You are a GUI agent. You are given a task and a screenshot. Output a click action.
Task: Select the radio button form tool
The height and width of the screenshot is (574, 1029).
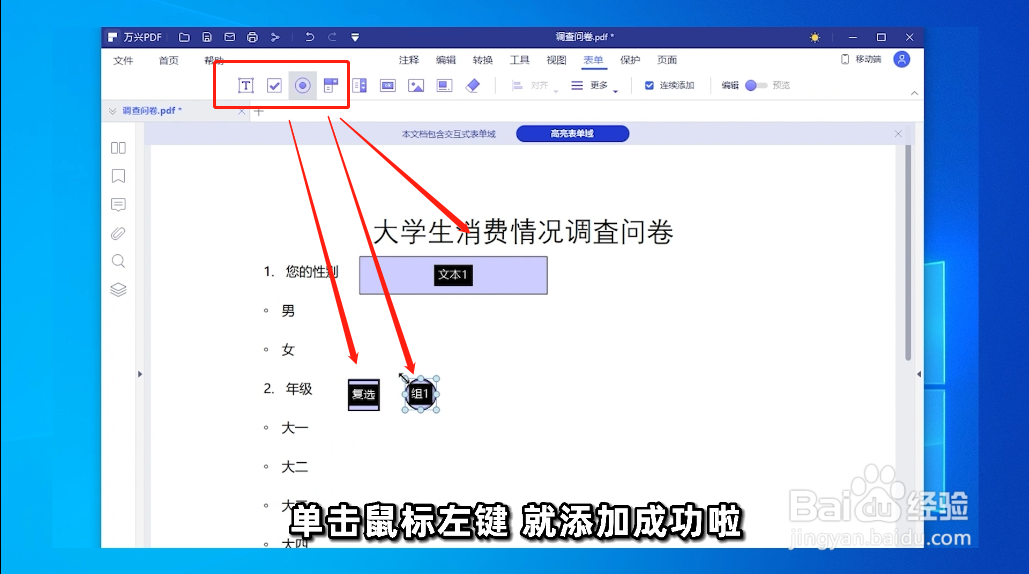[x=303, y=85]
